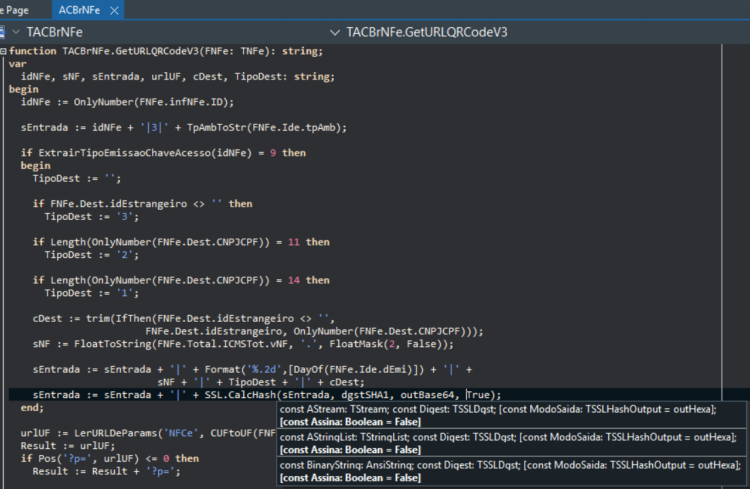750x489 pixels.
Task: Click the Length check line equal to 14
Action: point(181,280)
